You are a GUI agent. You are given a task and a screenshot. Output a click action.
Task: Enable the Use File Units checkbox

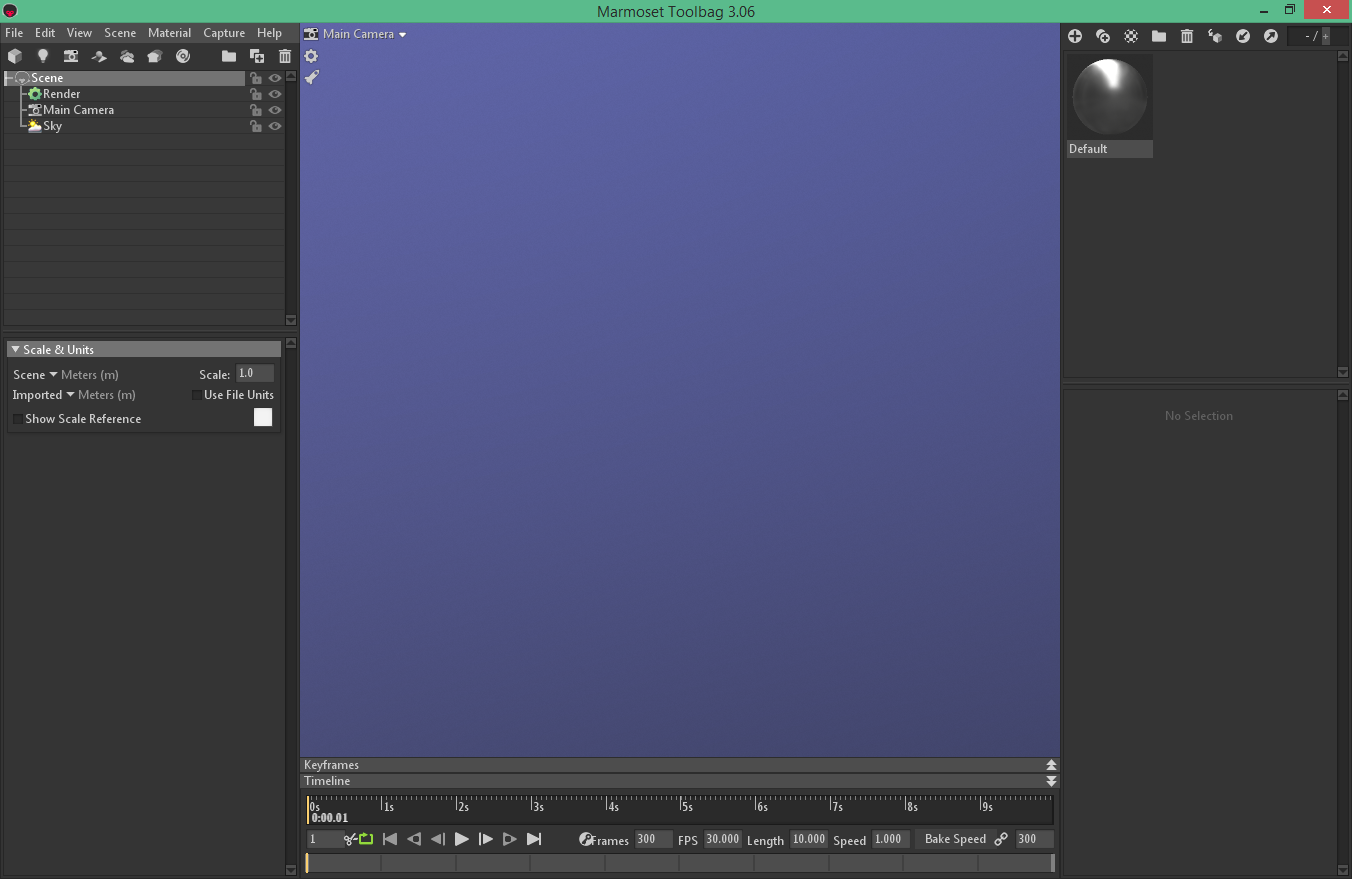pos(196,394)
